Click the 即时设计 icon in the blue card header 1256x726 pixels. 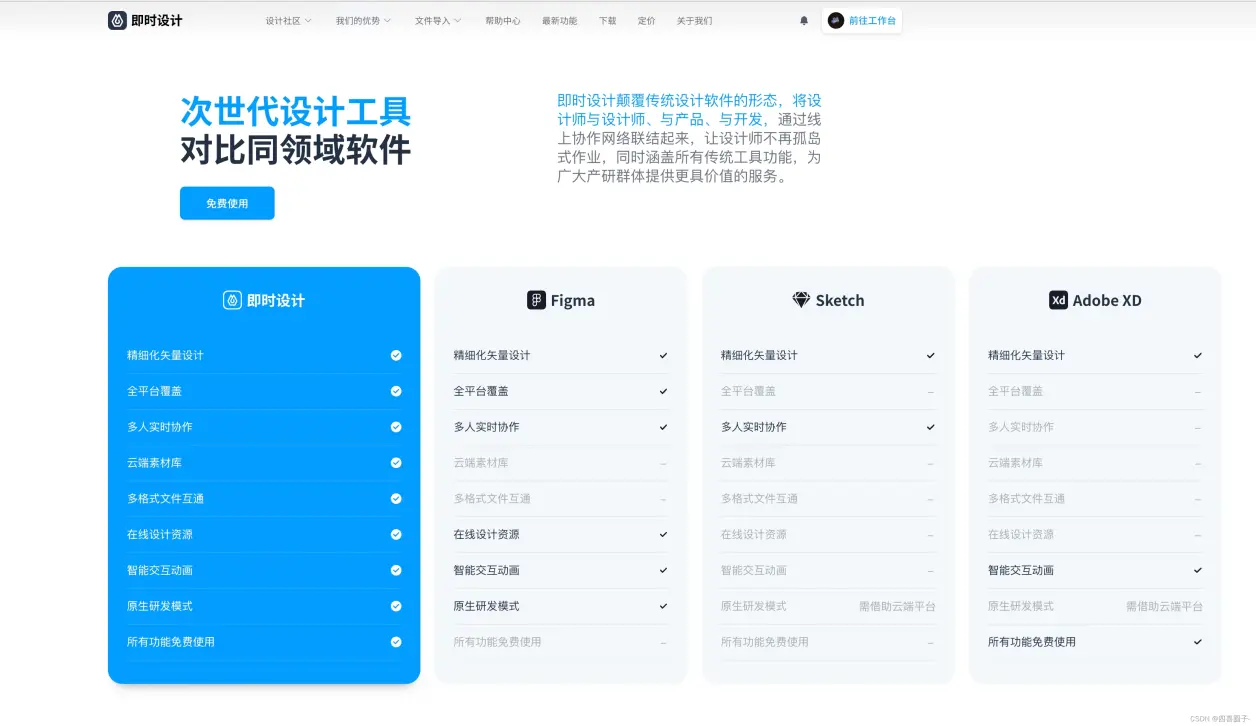coord(232,300)
